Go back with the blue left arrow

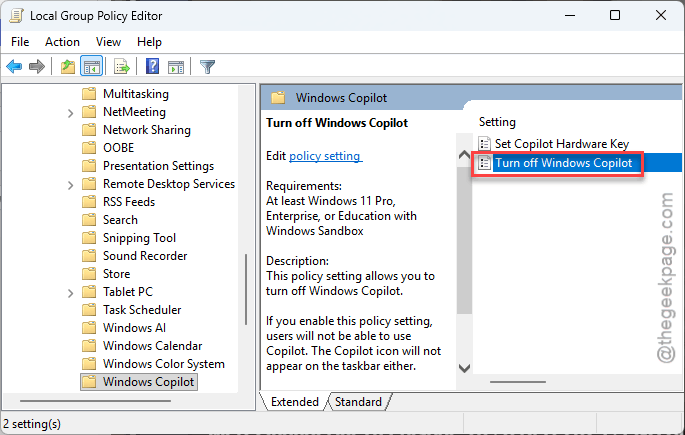14,67
